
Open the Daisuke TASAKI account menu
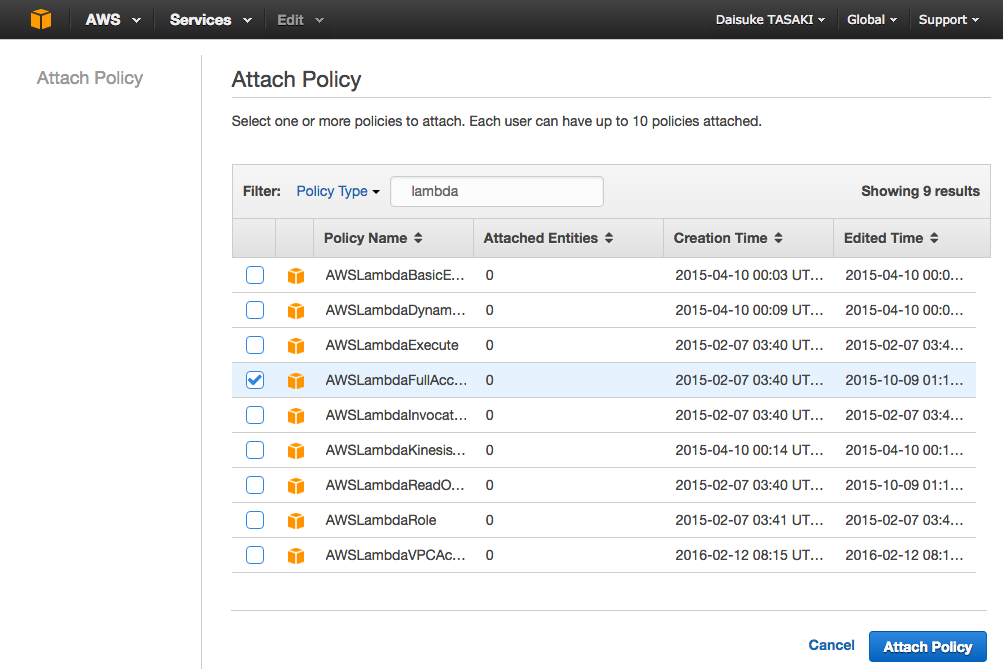(770, 20)
